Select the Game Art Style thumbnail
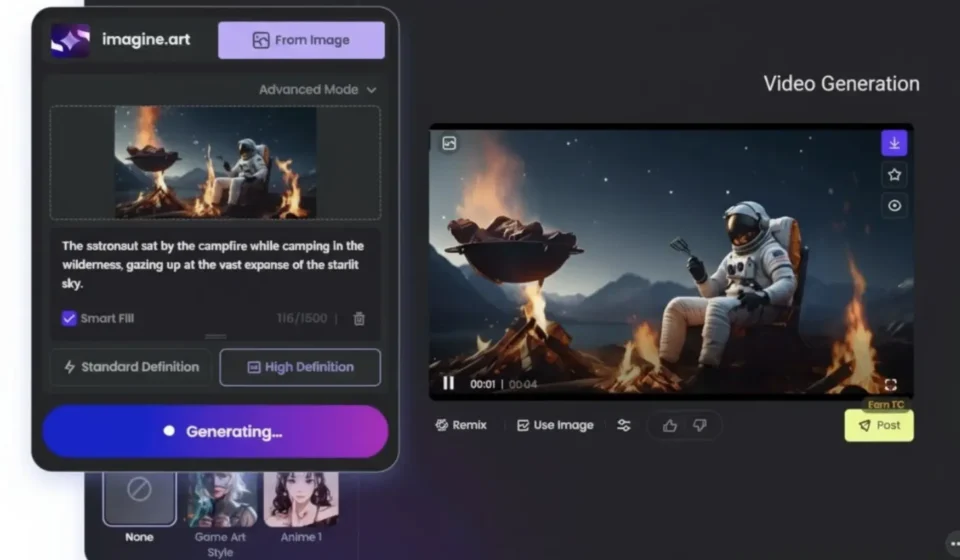 click(x=220, y=499)
